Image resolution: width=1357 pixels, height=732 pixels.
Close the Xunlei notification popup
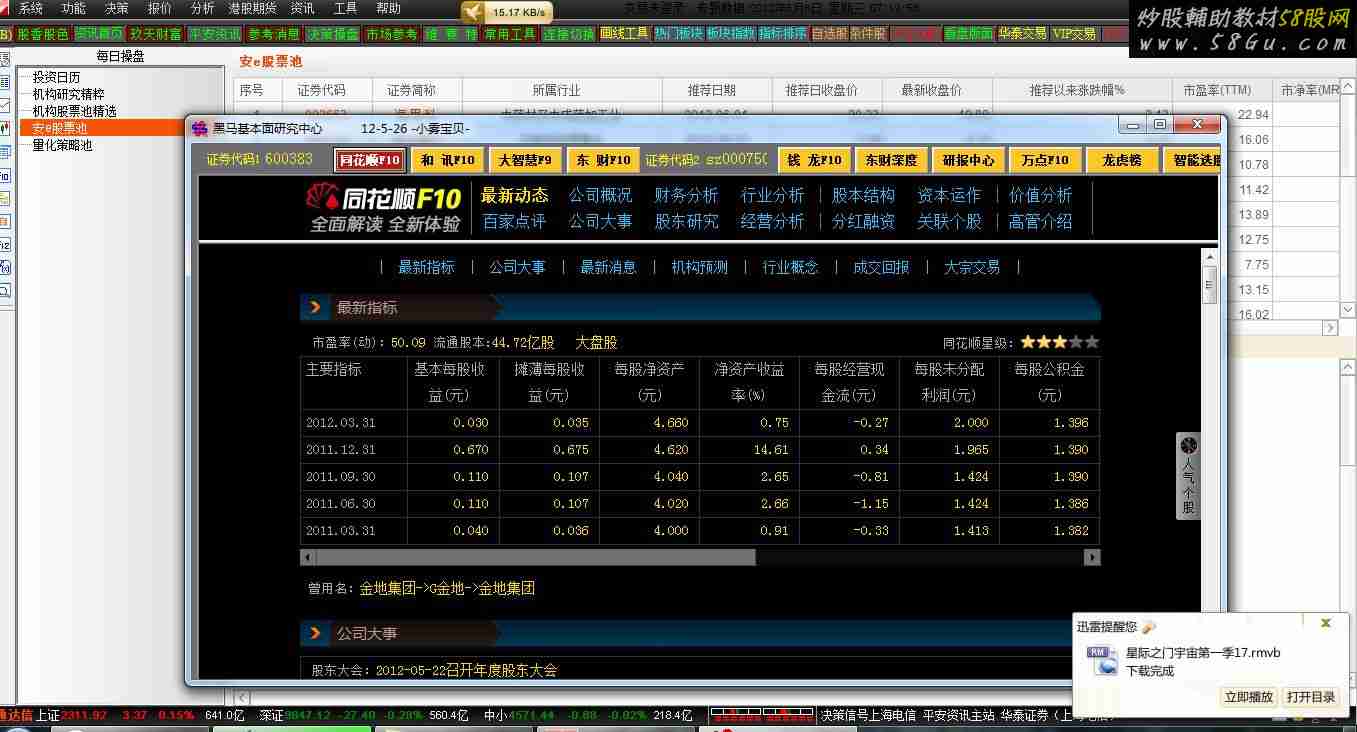[x=1326, y=624]
